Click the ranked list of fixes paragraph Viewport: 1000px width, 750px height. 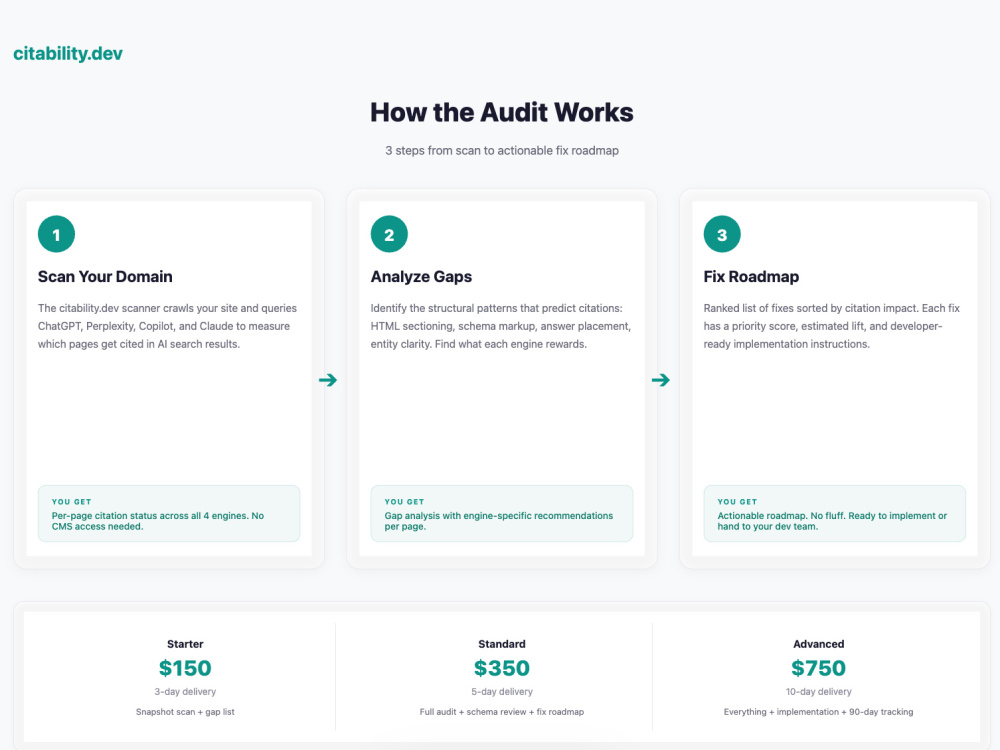[x=832, y=326]
